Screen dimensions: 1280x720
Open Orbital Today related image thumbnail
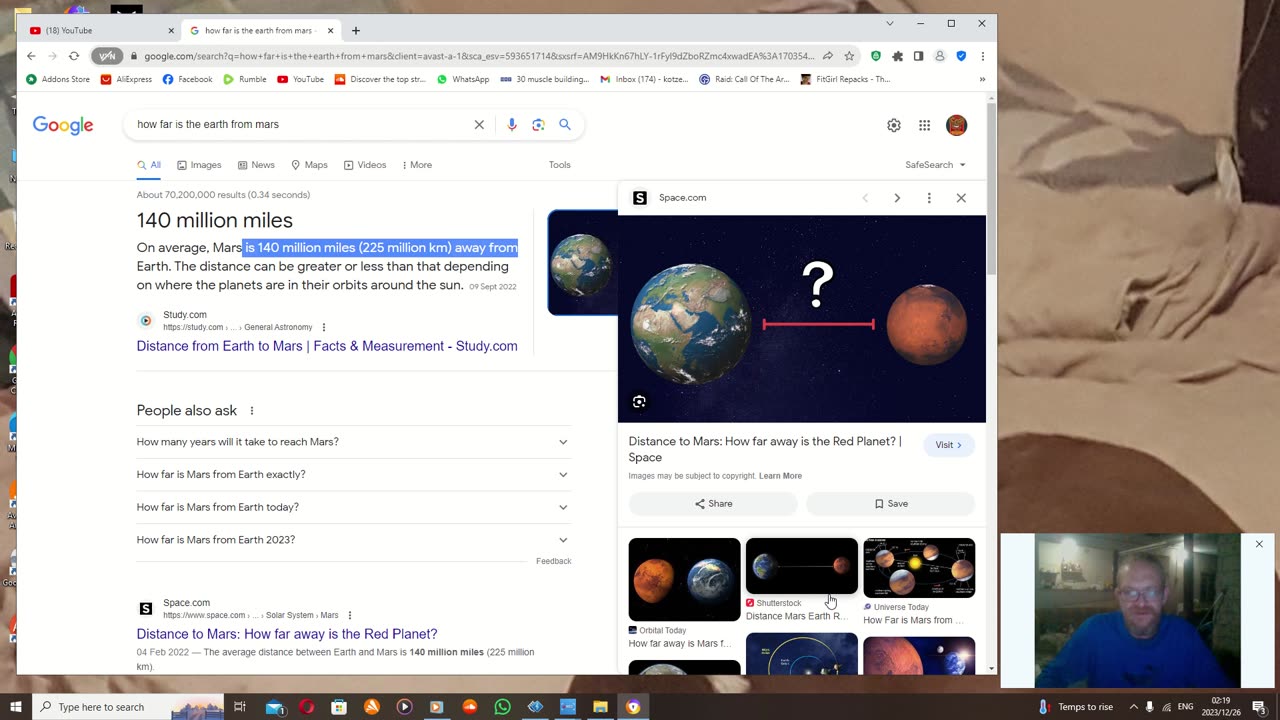684,579
